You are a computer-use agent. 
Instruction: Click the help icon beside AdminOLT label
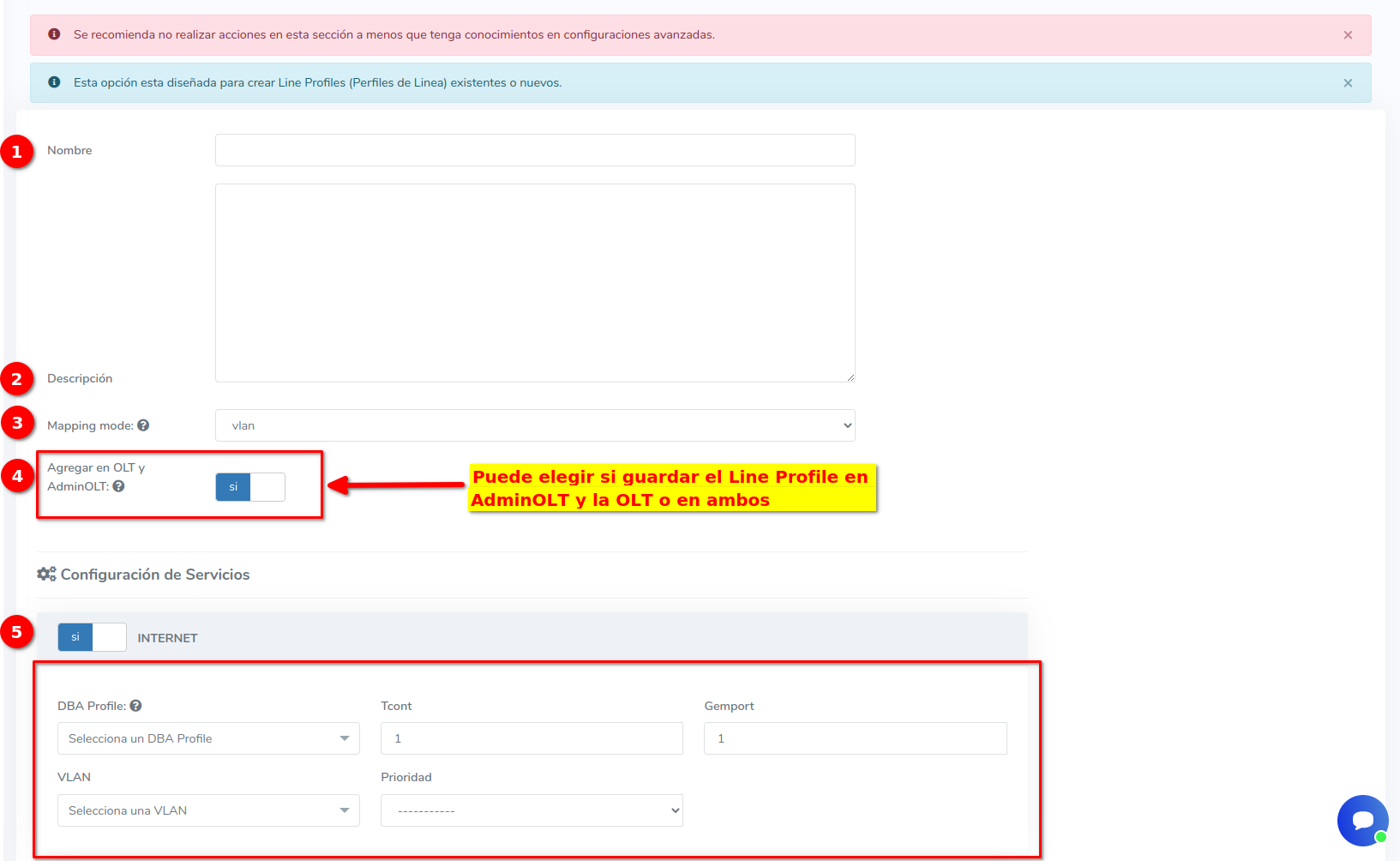pos(119,486)
